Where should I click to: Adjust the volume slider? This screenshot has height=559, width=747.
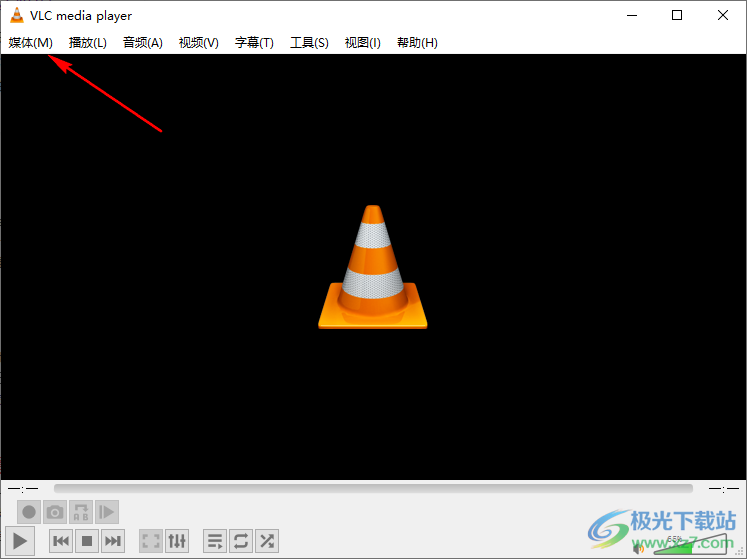(x=690, y=545)
